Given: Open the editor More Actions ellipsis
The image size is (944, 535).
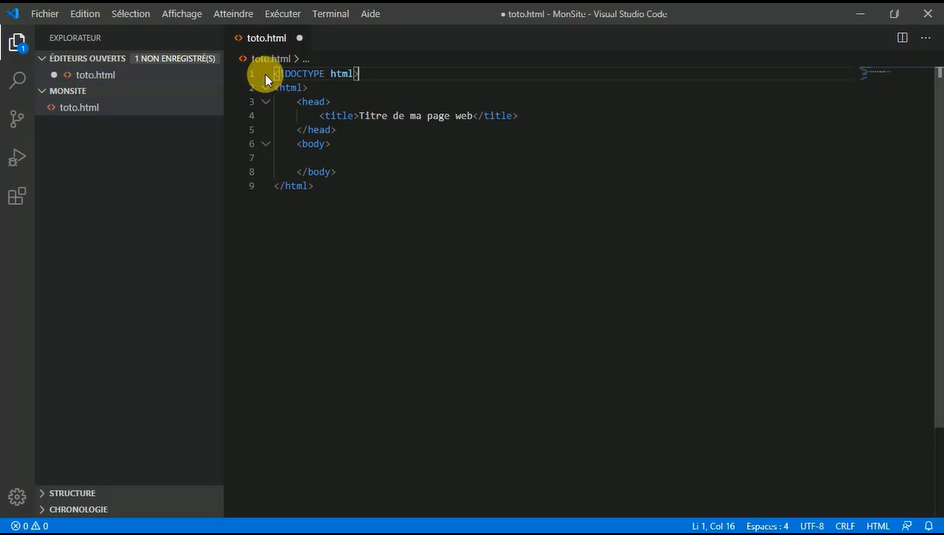Looking at the screenshot, I should (926, 38).
